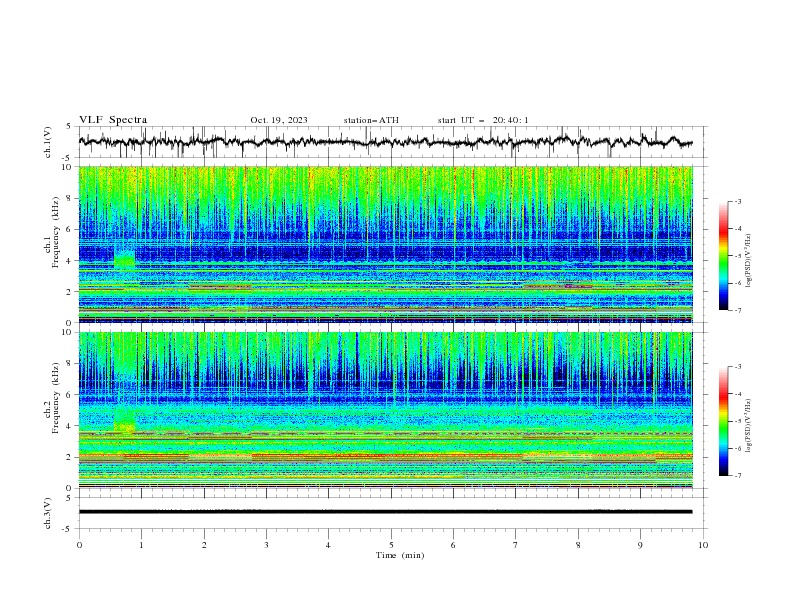Viewport: 792px width, 612px height.
Task: Click time axis tick label "6"
Action: [453, 545]
